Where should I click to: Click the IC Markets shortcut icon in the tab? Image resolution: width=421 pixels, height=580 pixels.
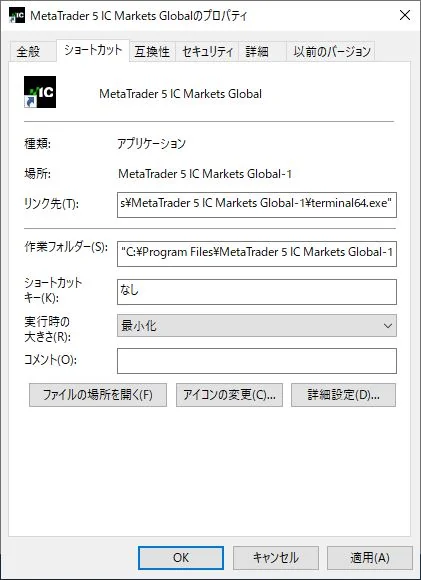(40, 92)
